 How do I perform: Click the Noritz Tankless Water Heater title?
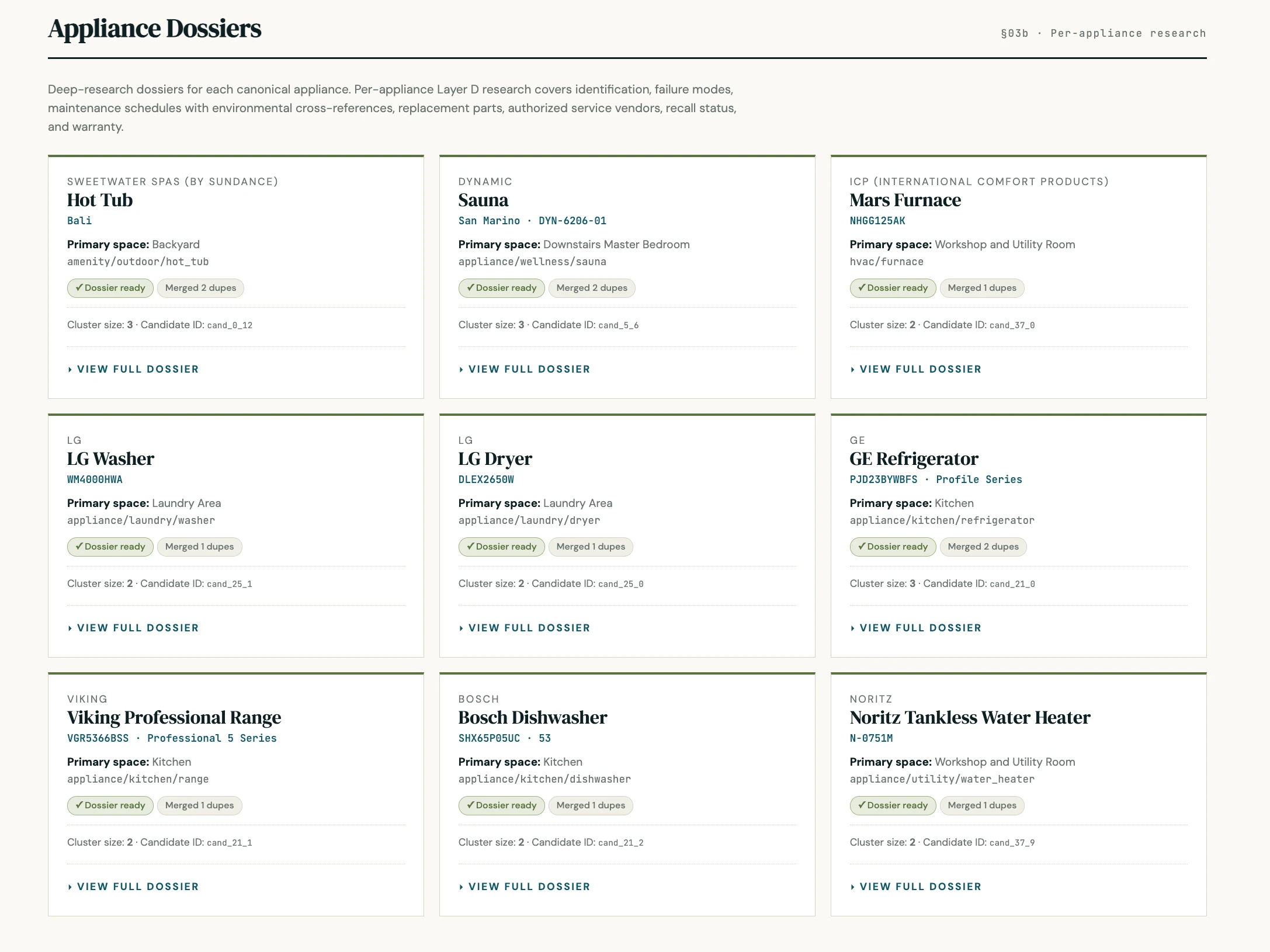click(970, 718)
